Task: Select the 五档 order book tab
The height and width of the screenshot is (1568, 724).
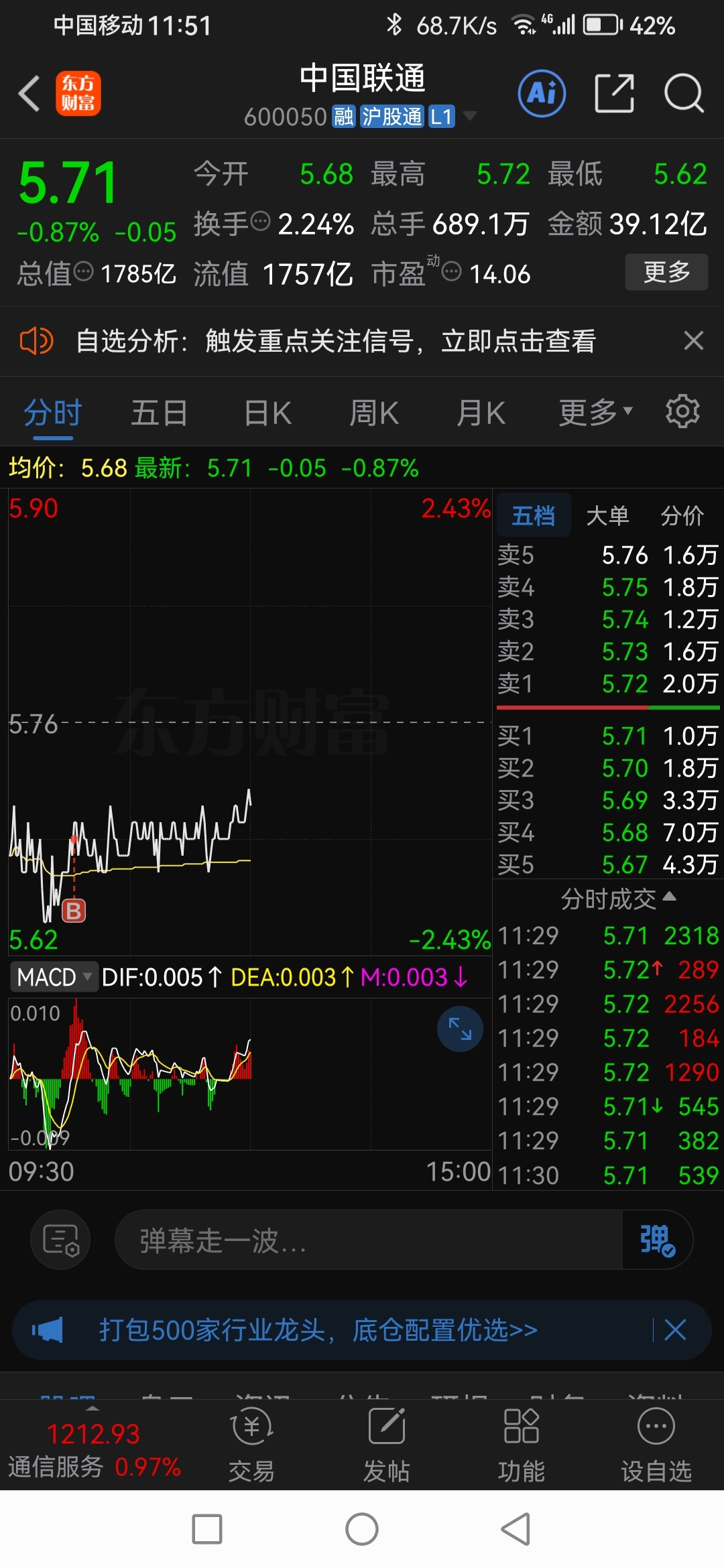Action: click(534, 515)
